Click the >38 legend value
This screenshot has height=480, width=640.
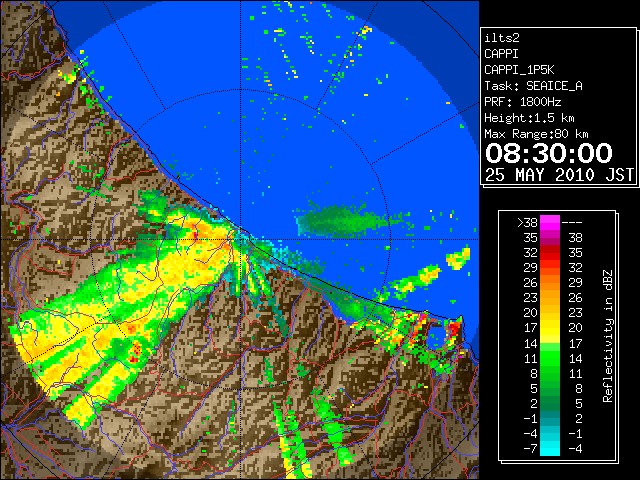pos(527,223)
